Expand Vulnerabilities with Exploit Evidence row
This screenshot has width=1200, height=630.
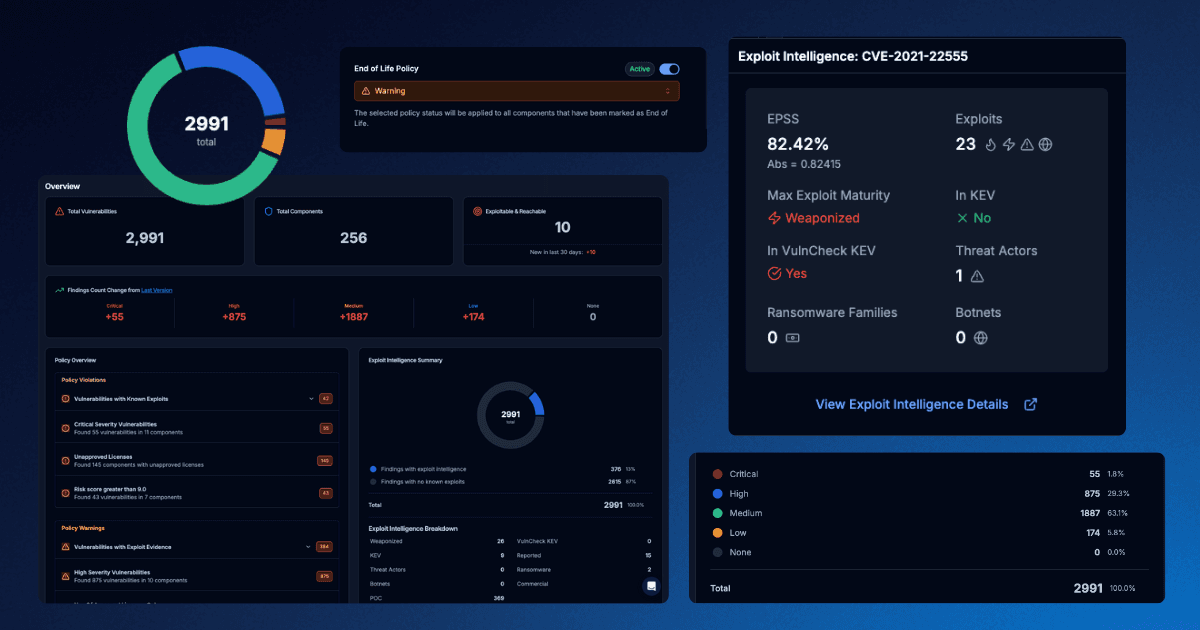coord(309,547)
